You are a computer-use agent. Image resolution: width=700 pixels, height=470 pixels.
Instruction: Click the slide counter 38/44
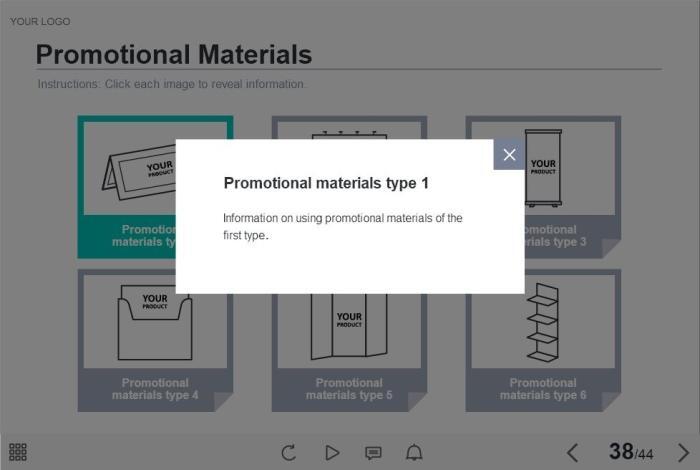tap(631, 452)
